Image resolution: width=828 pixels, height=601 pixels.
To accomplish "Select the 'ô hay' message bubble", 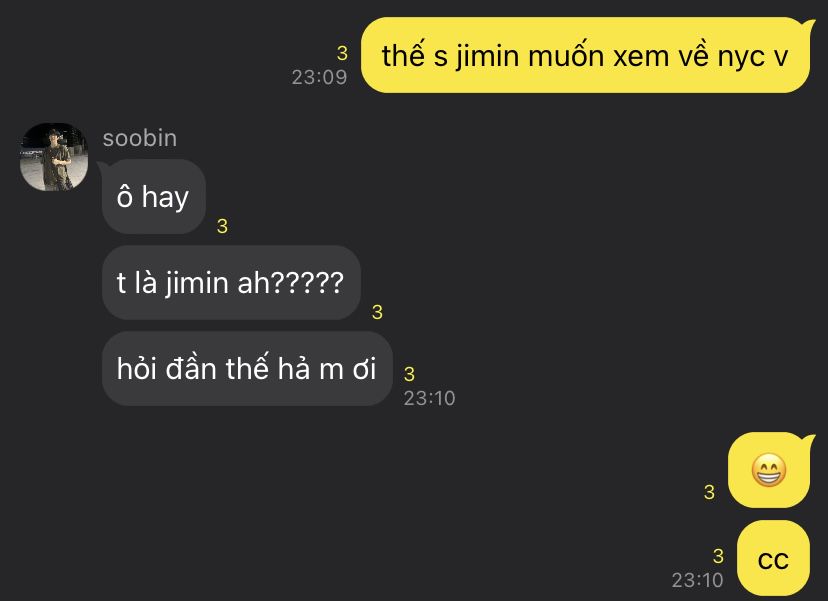I will 153,197.
